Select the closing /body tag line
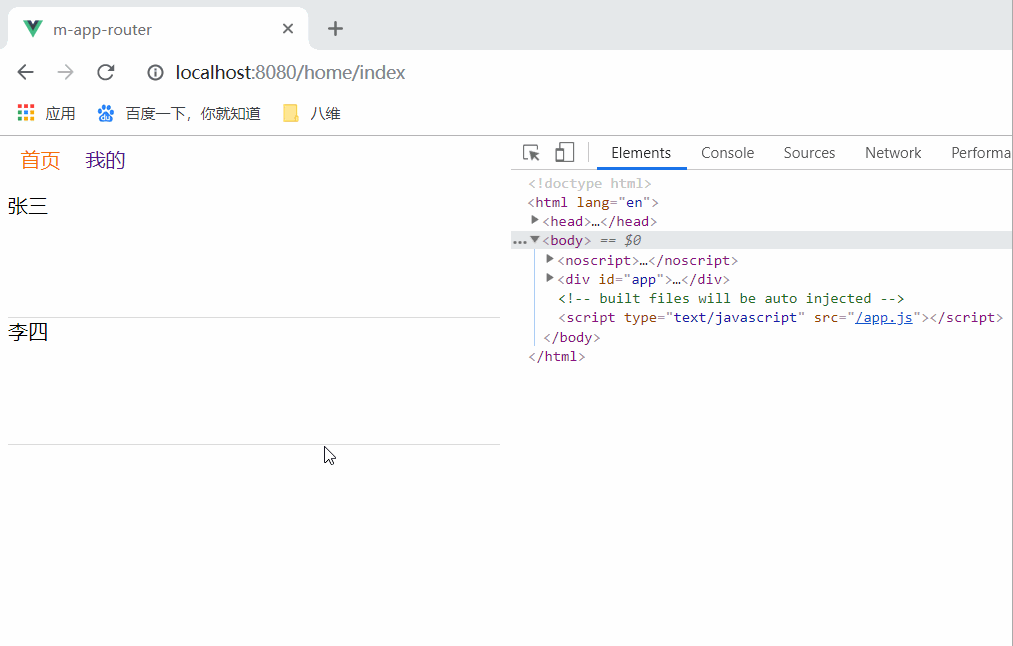1013x646 pixels. (572, 337)
